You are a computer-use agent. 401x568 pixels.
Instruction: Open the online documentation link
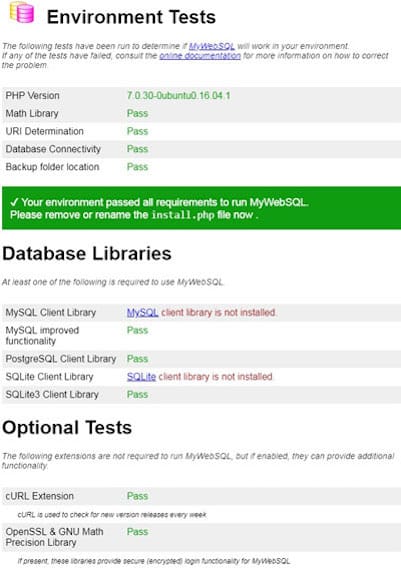[x=200, y=55]
